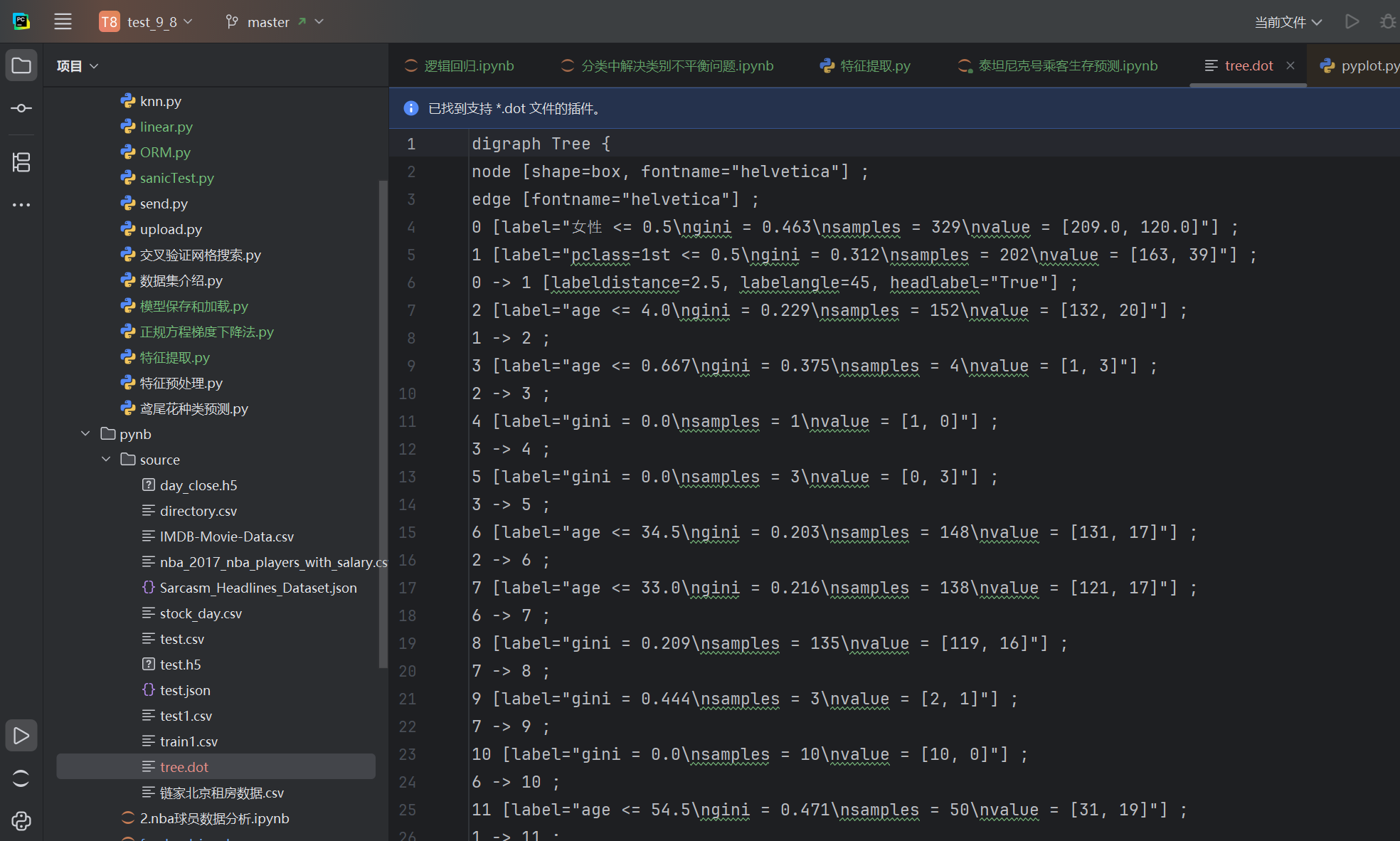Click the PyCharm logo icon
Image resolution: width=1400 pixels, height=841 pixels.
21,21
